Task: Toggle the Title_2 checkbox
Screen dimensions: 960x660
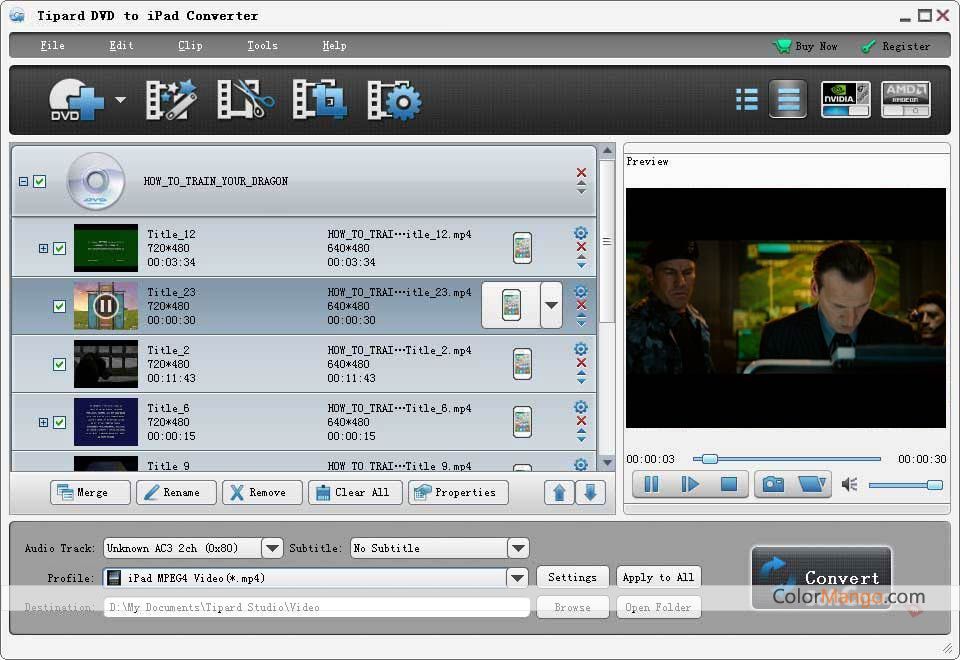Action: pos(60,364)
